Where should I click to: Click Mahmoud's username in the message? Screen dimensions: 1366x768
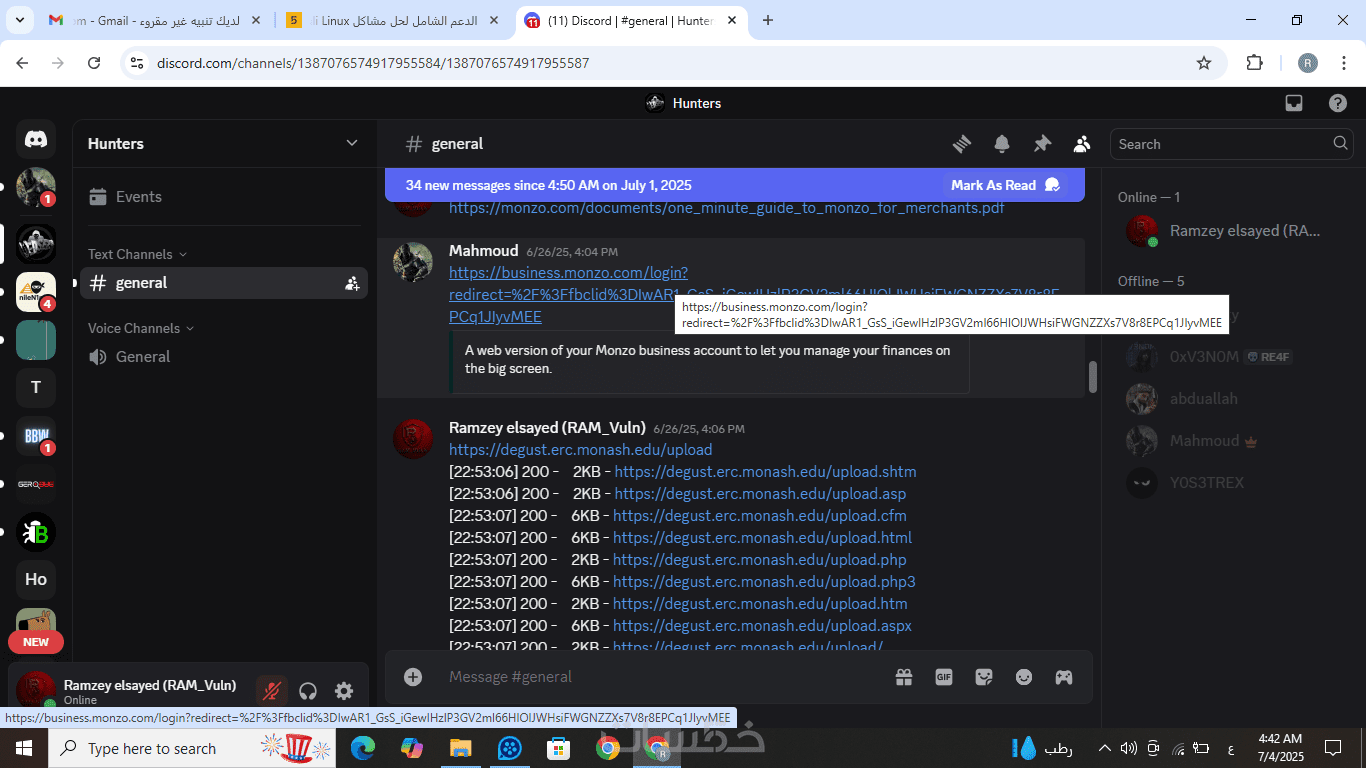click(x=484, y=251)
